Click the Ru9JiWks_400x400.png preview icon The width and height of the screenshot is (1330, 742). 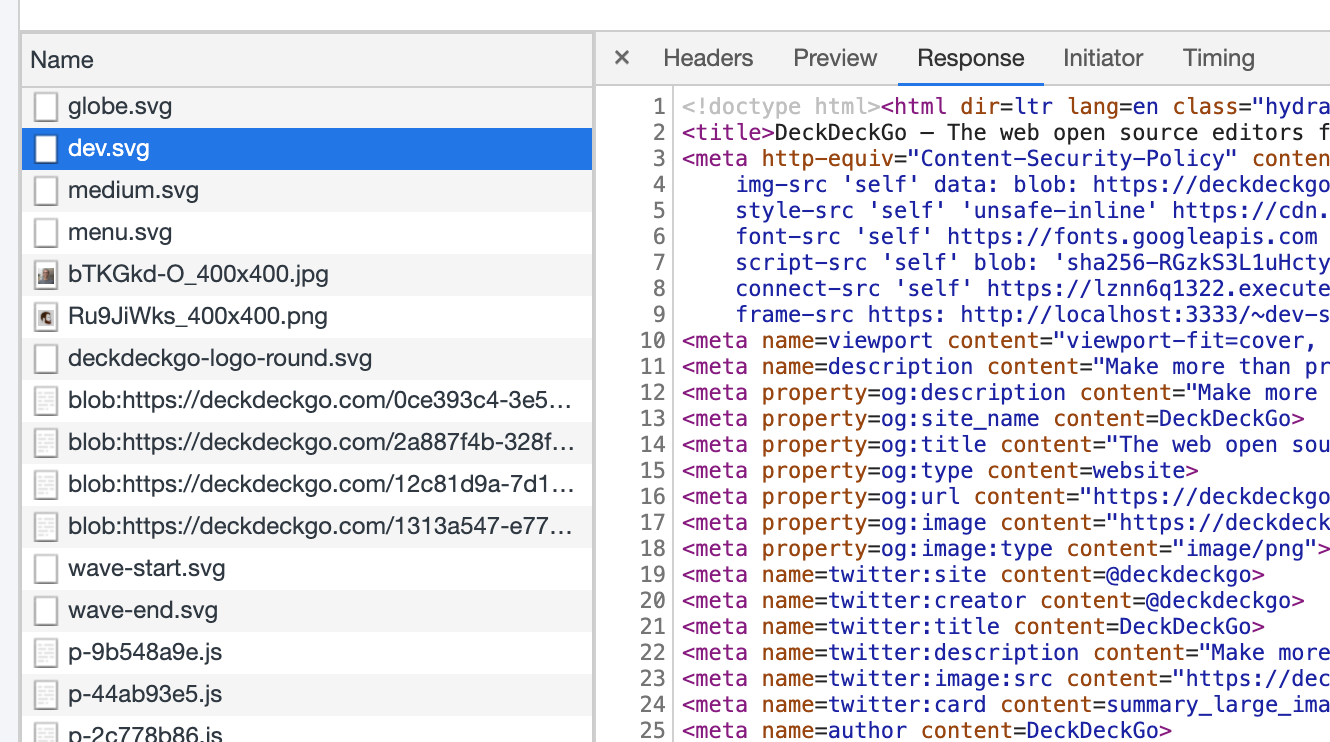[46, 316]
